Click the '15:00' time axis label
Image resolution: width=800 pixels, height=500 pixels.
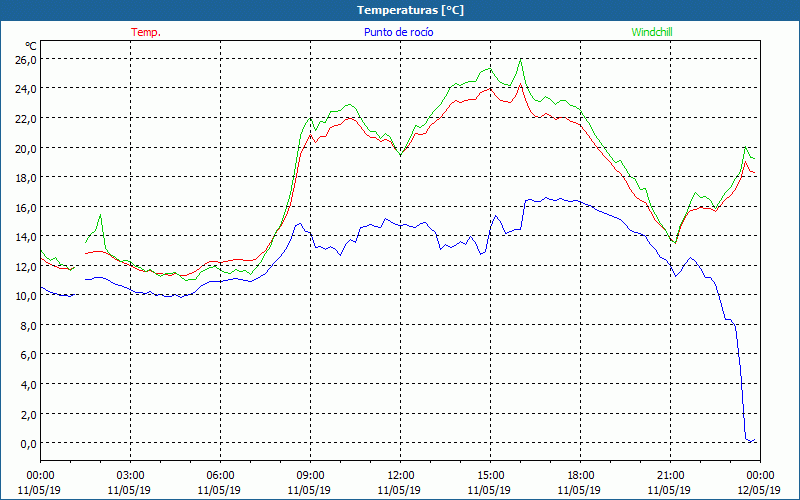click(x=490, y=475)
